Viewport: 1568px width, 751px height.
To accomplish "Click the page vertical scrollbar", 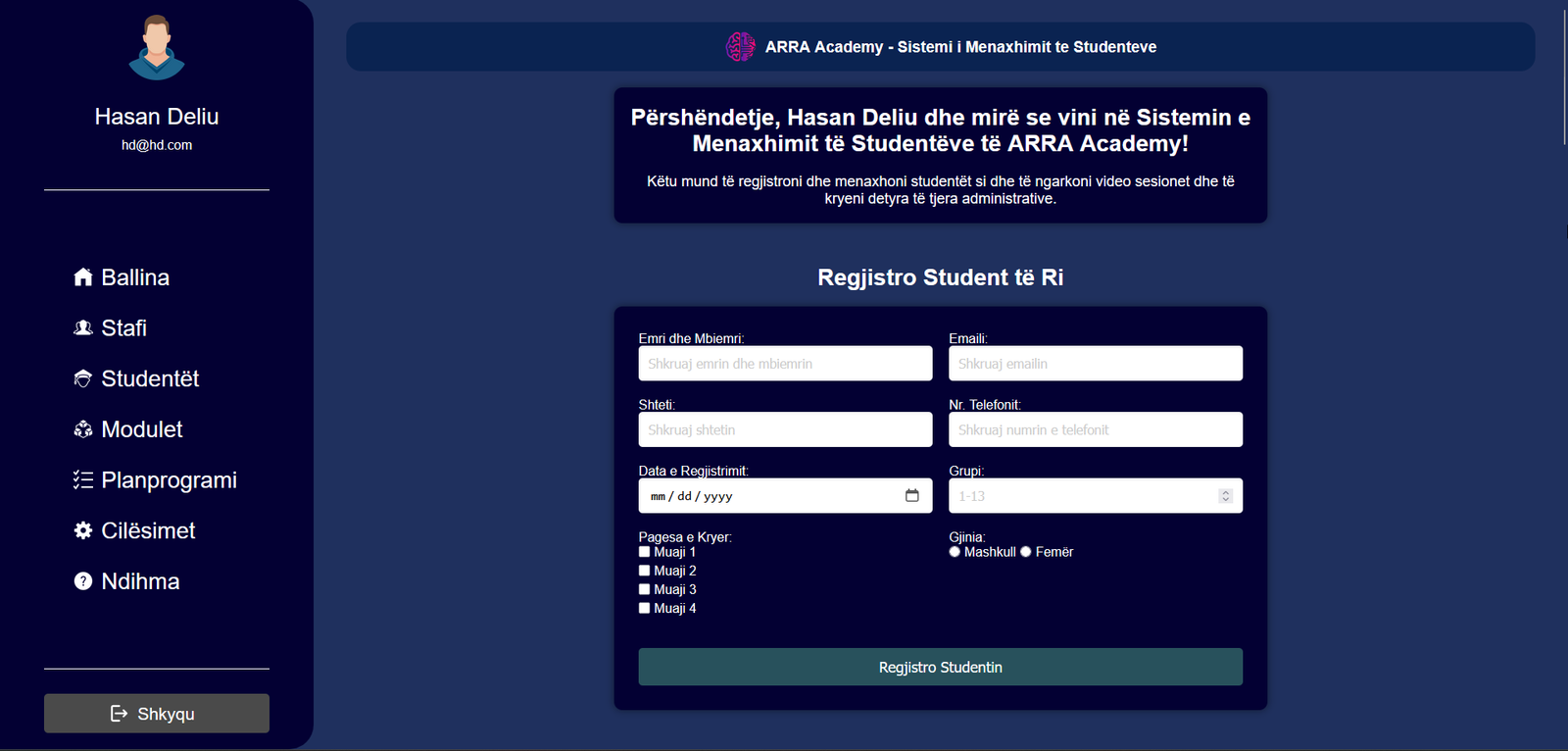I will [1564, 78].
